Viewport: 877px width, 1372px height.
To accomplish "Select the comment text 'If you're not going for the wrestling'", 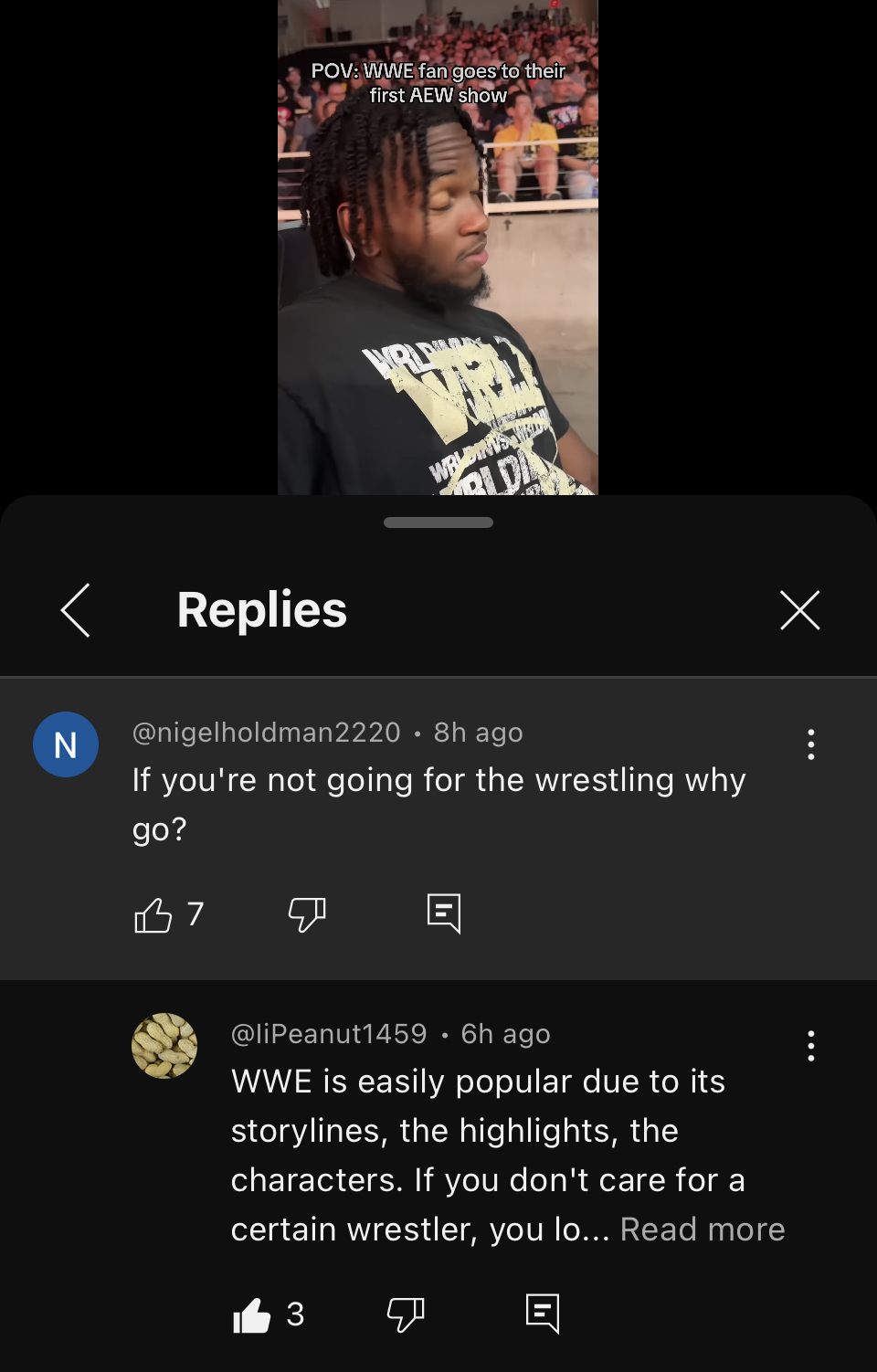I will click(x=405, y=780).
